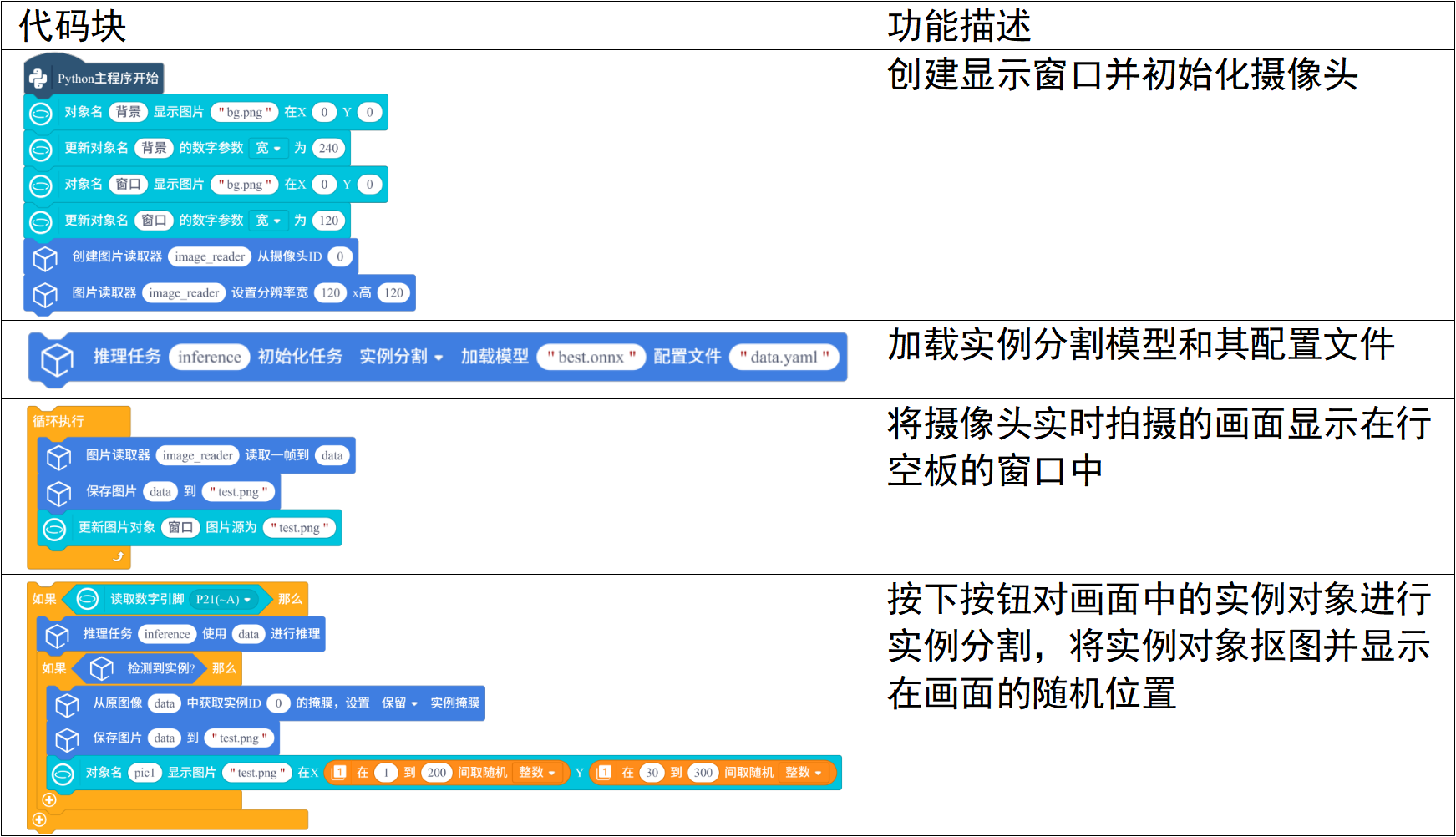Click the circle icon on the 更新图片对象 block
This screenshot has width=1456, height=837.
(x=54, y=529)
